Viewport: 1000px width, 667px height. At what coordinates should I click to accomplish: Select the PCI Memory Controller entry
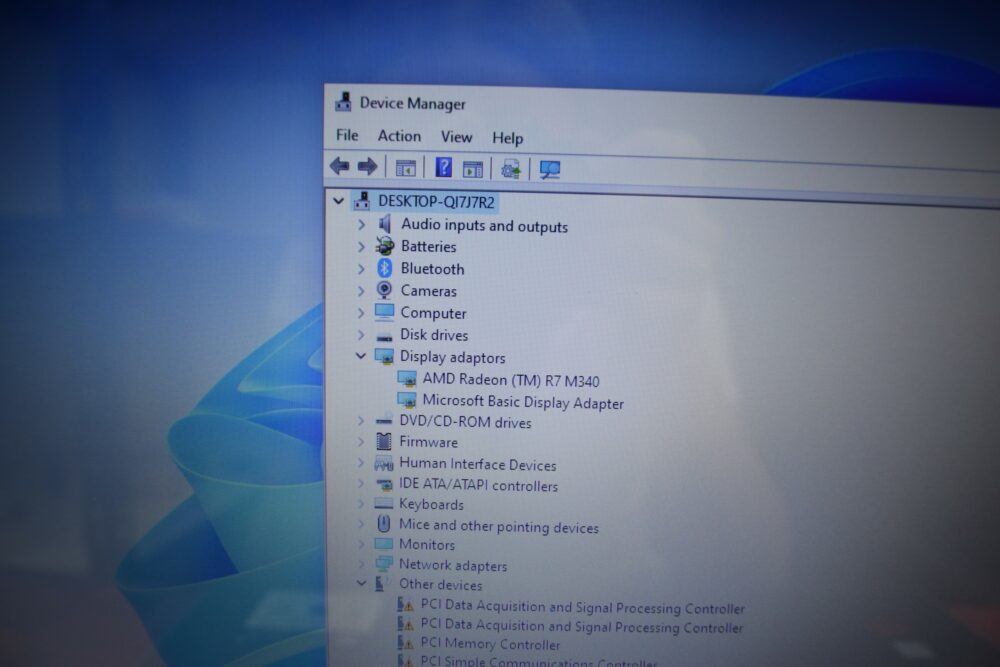(490, 644)
